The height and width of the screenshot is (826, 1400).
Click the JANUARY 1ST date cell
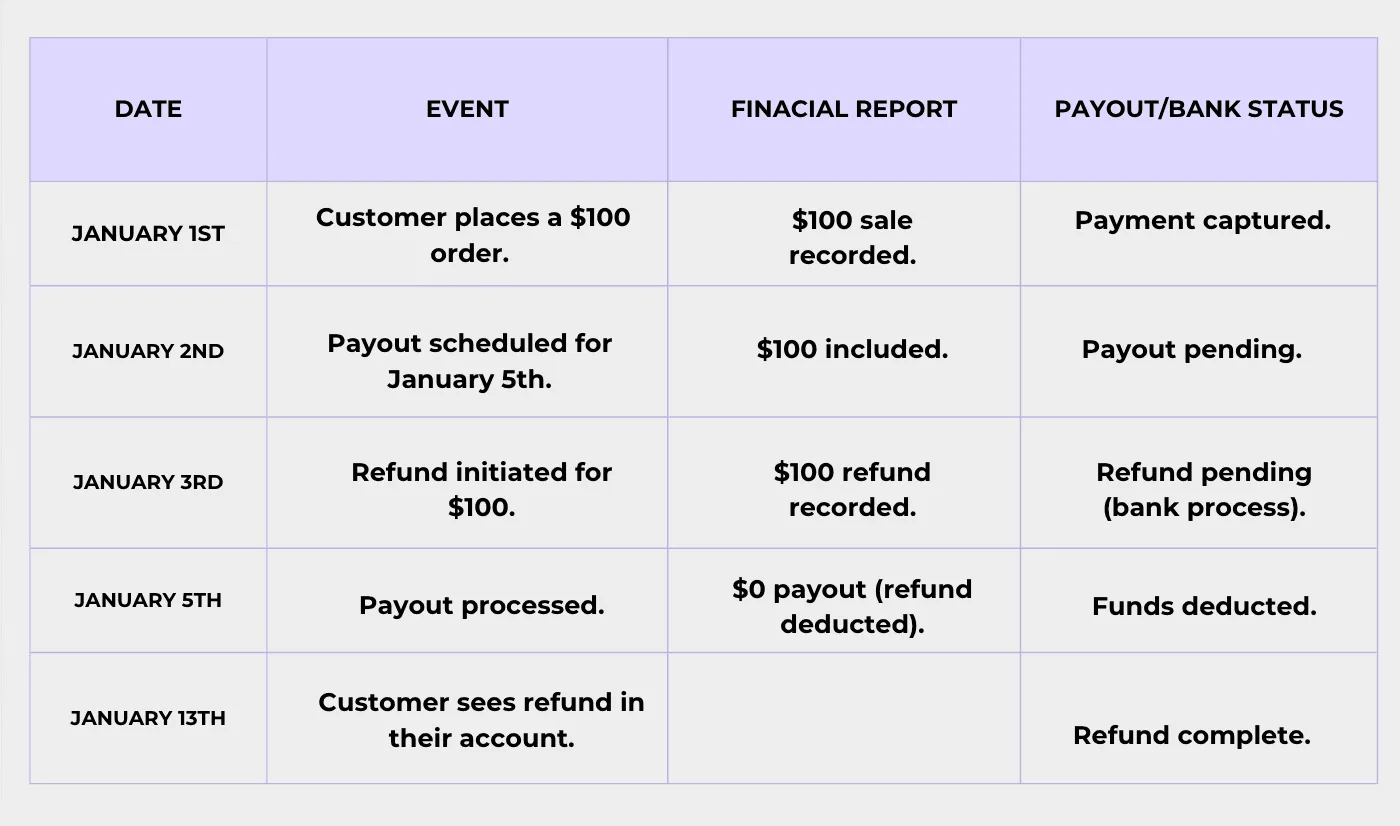coord(148,234)
